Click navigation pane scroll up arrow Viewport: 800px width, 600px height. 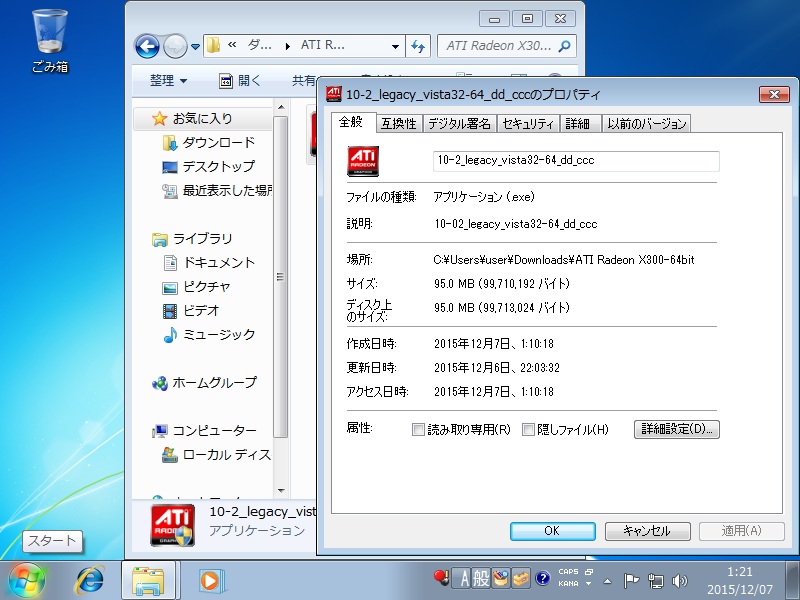tap(281, 107)
